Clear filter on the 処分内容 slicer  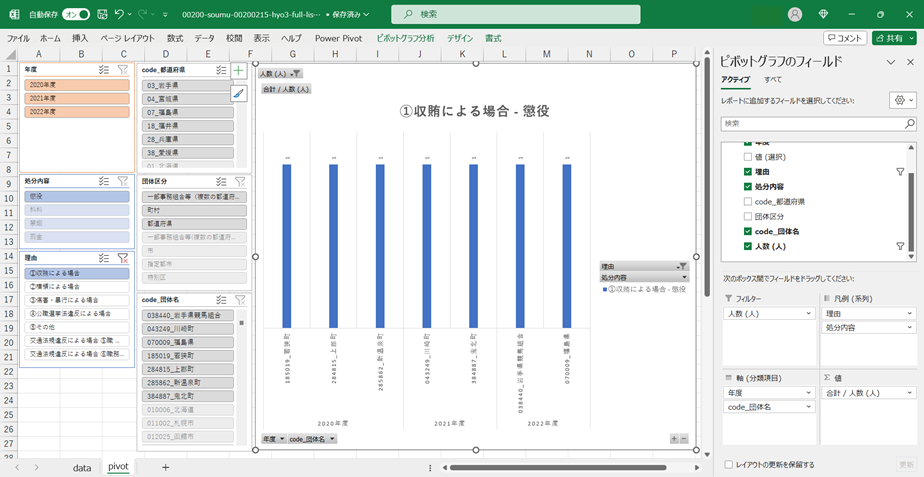122,181
